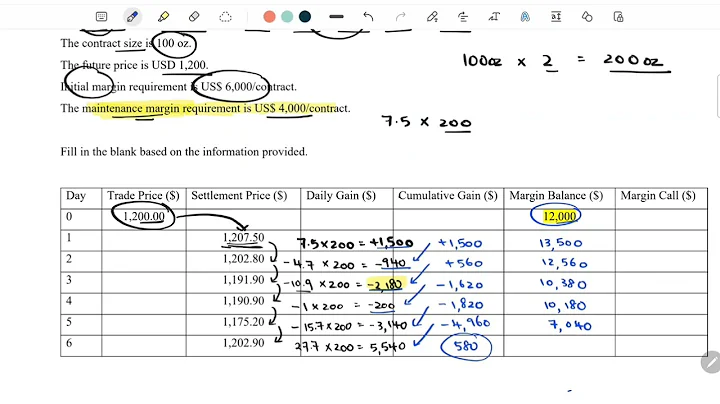
Task: Click the handwritten 12,560 margin balance
Action: (564, 263)
